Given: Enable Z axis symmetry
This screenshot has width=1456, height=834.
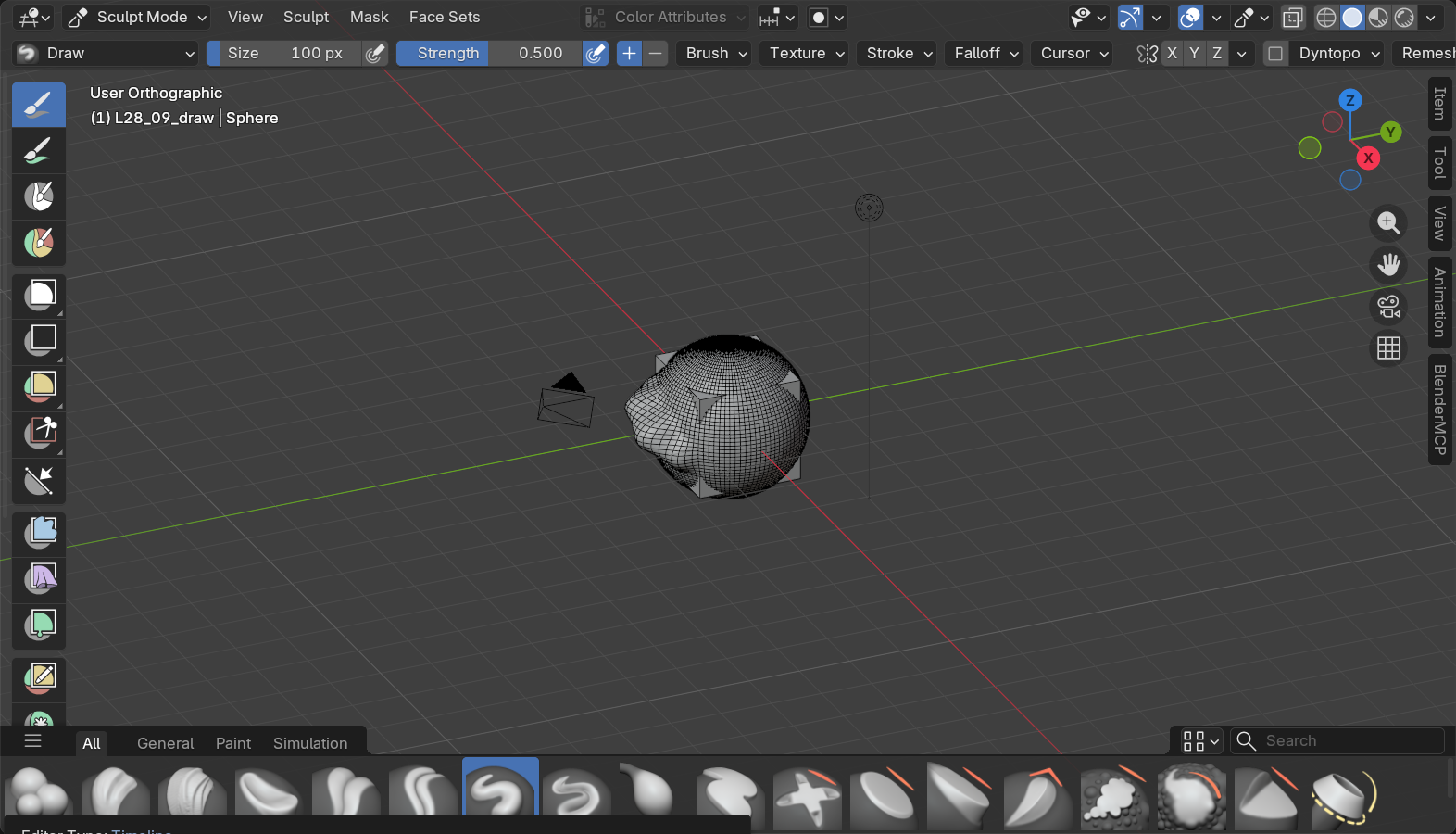Looking at the screenshot, I should pos(1217,54).
